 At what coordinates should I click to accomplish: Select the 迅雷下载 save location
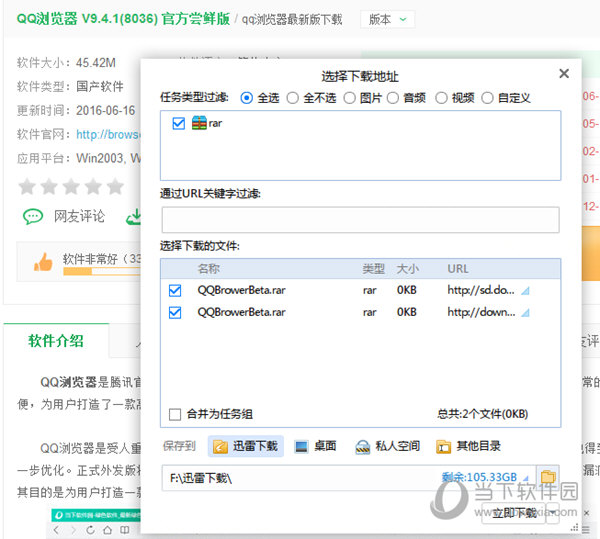(x=245, y=446)
